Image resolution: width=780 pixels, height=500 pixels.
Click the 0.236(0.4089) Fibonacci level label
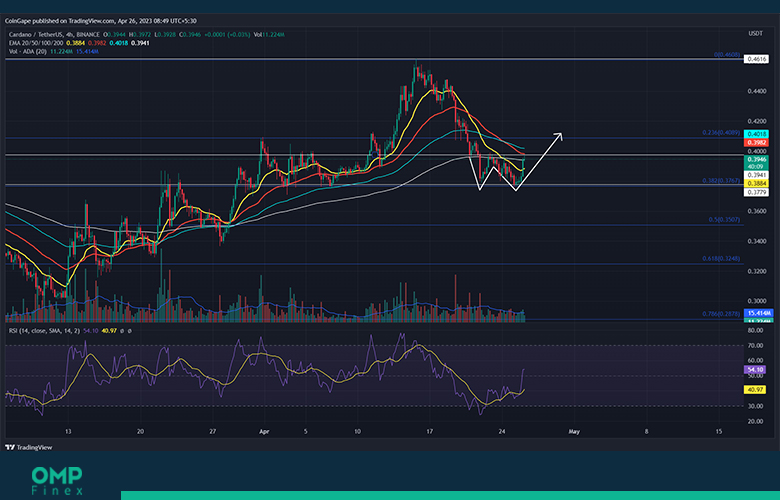721,133
